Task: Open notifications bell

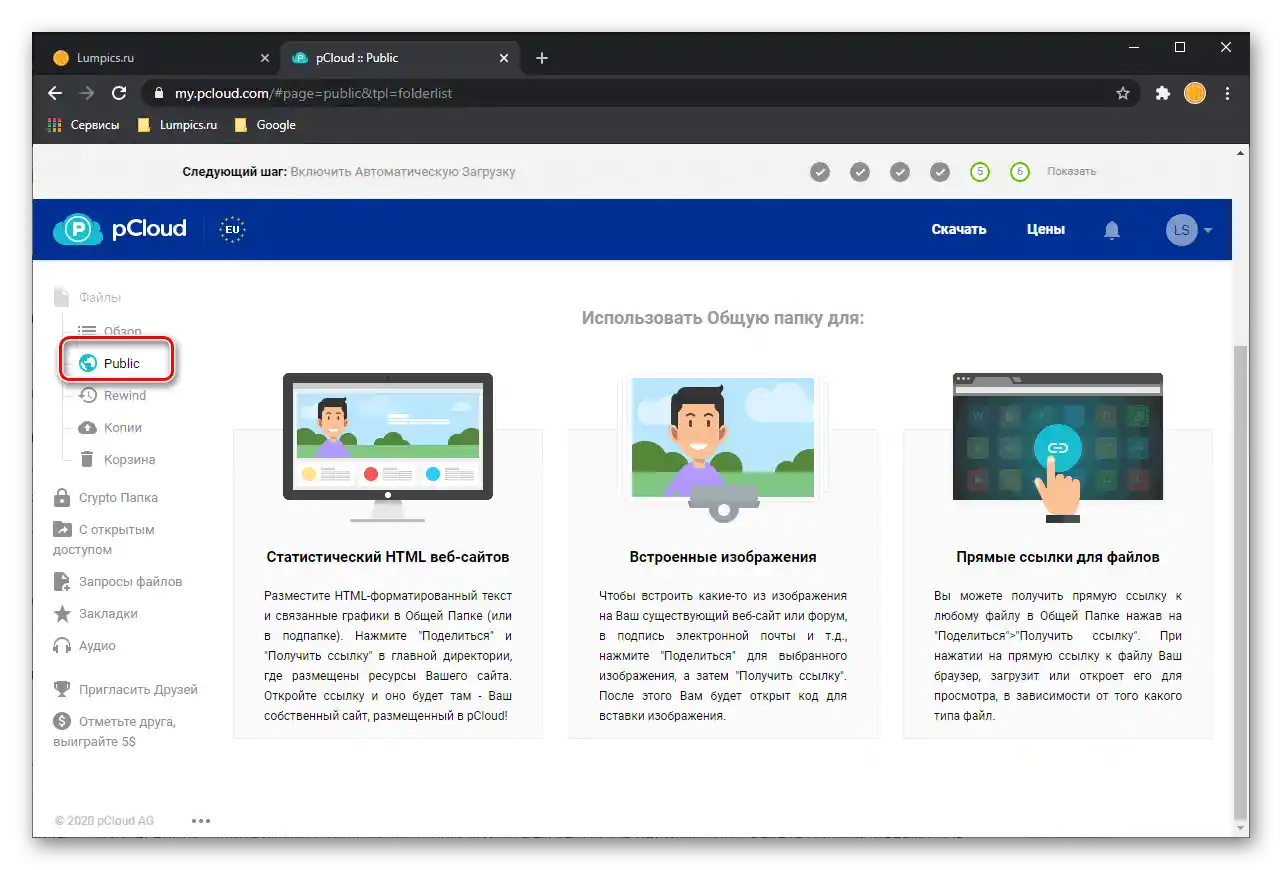Action: (1111, 230)
